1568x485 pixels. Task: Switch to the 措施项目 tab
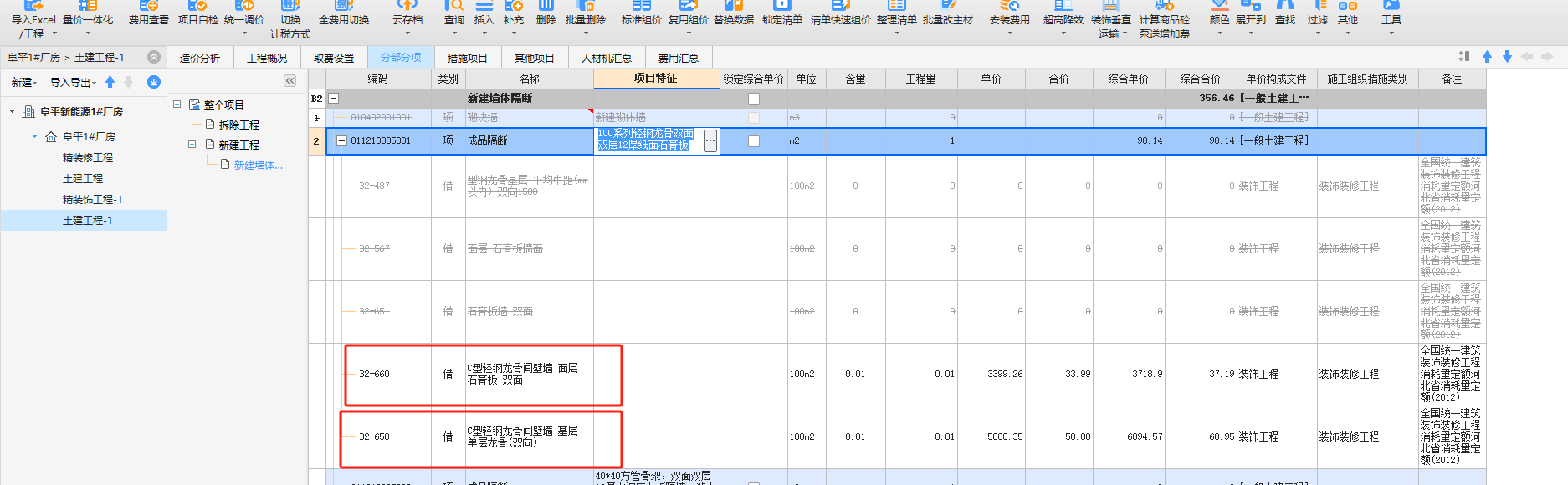(x=467, y=58)
